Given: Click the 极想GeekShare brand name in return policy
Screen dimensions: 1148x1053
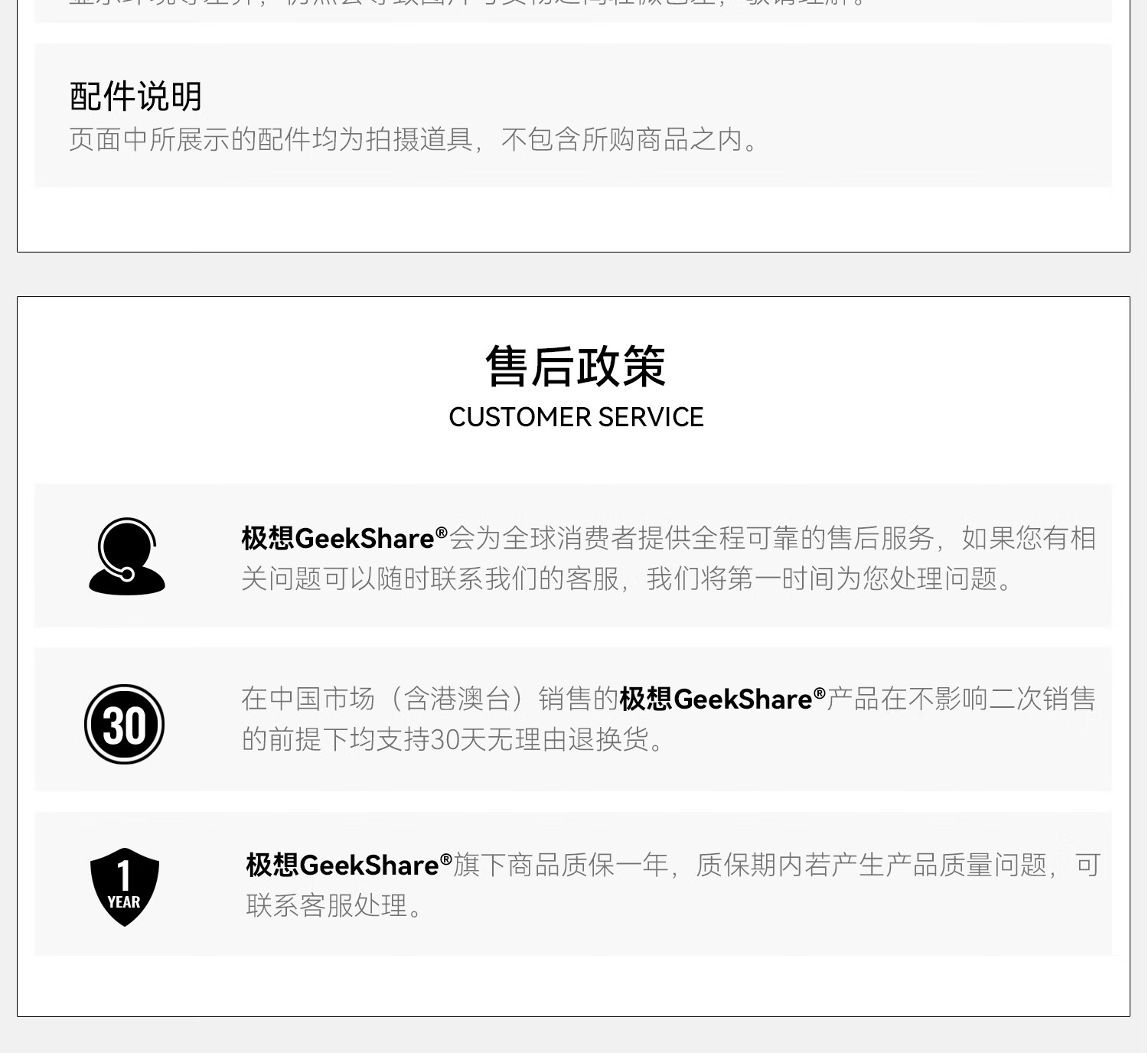Looking at the screenshot, I should click(x=716, y=699).
